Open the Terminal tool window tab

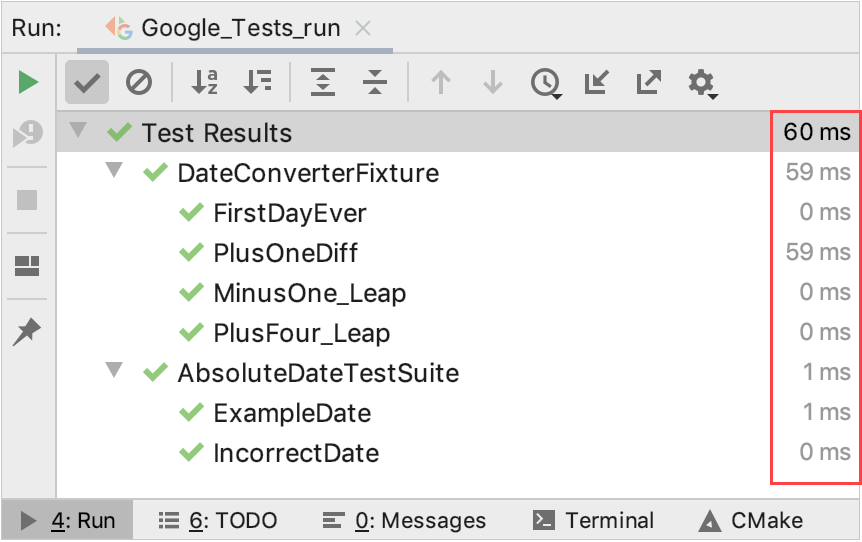pos(593,520)
